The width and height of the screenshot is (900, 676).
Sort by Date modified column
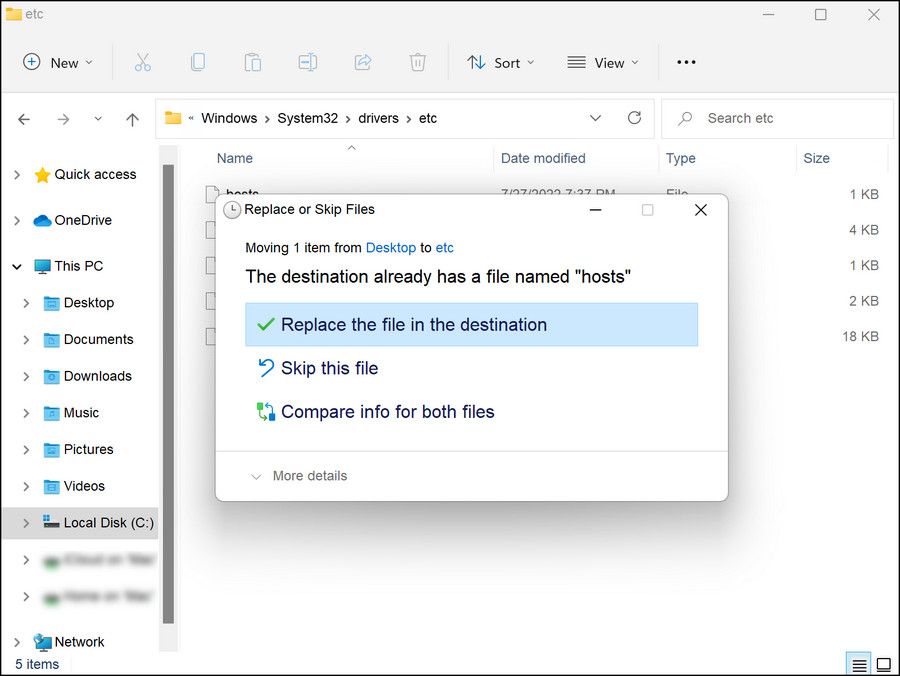(x=543, y=158)
